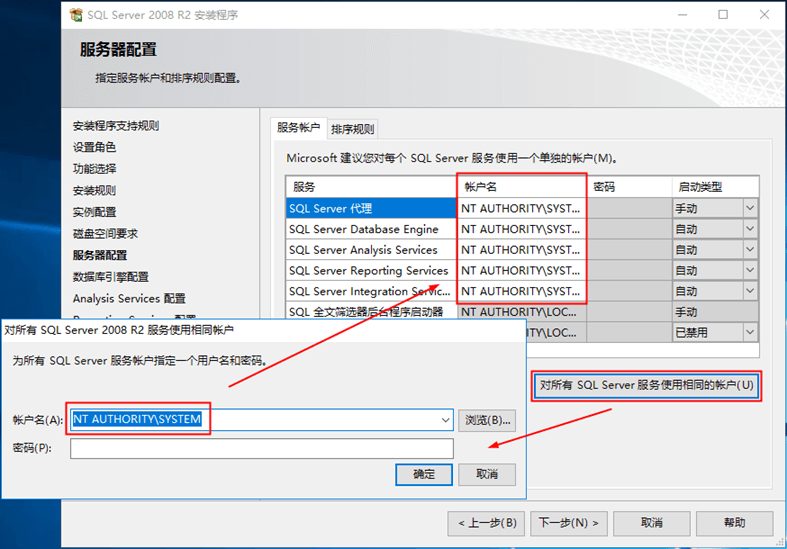Image resolution: width=787 pixels, height=549 pixels.
Task: Click the SQL Server setup title bar icon
Action: [76, 15]
